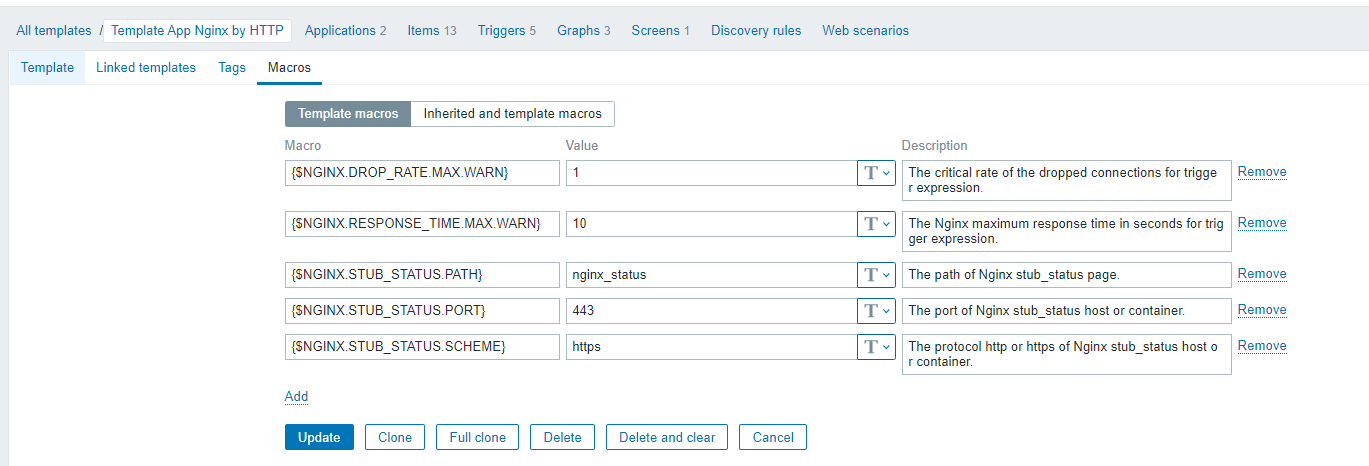Open value type dropdown for RESPONSE_TIME.MAX.WARN macro
The width and height of the screenshot is (1369, 466).
point(876,223)
